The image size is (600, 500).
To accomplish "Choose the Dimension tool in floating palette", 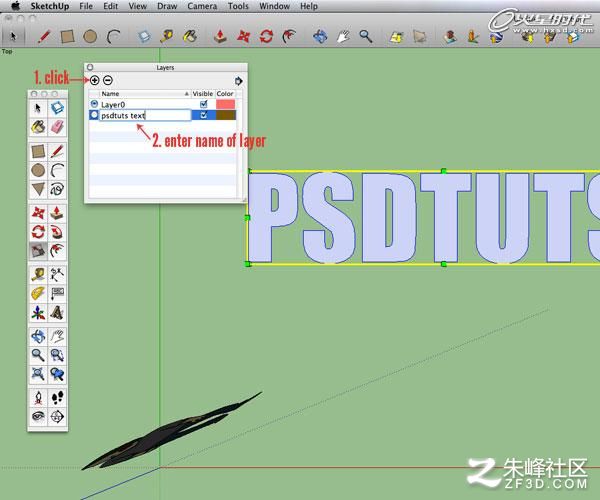I will coord(57,274).
